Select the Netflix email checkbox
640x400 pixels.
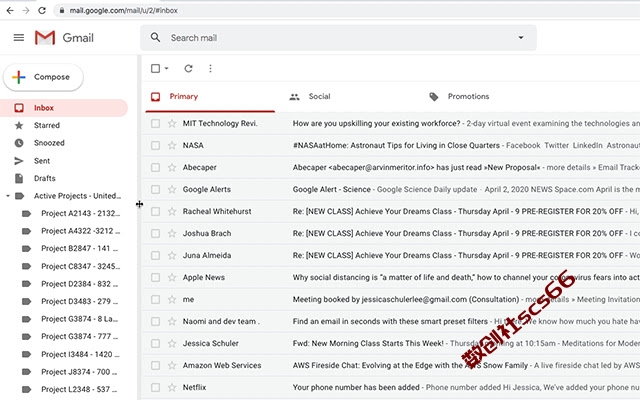point(156,387)
